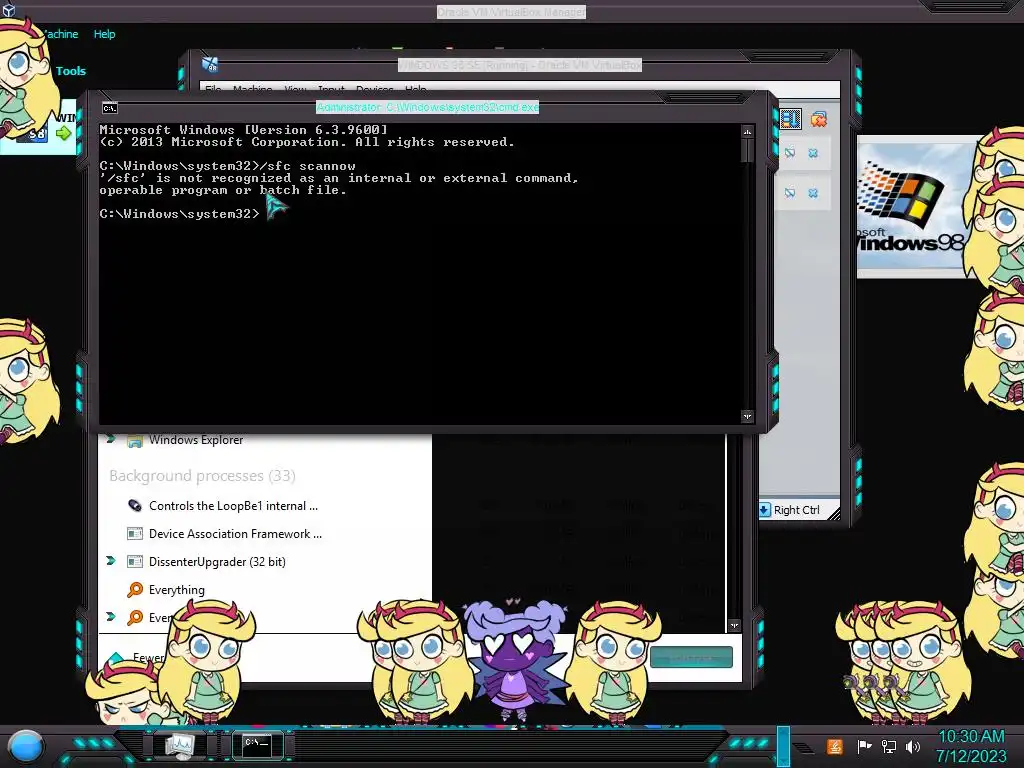Screen dimensions: 1024x768
Task: Click the Java update tray icon
Action: click(x=834, y=746)
